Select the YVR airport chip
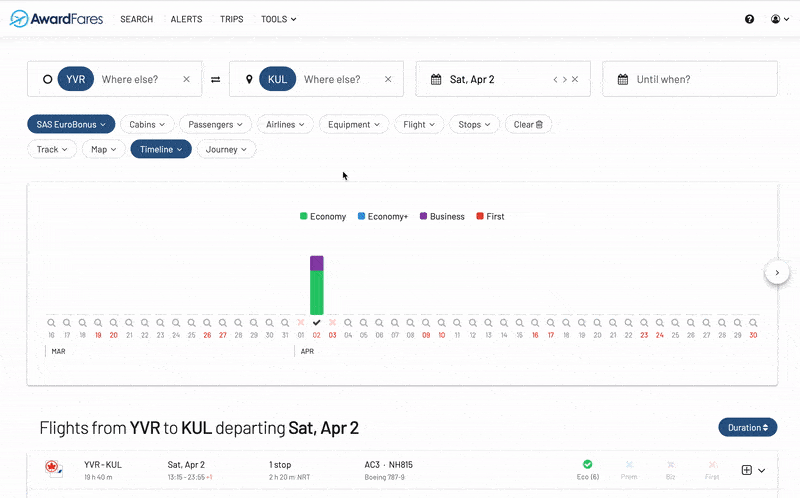The image size is (800, 498). pos(76,79)
